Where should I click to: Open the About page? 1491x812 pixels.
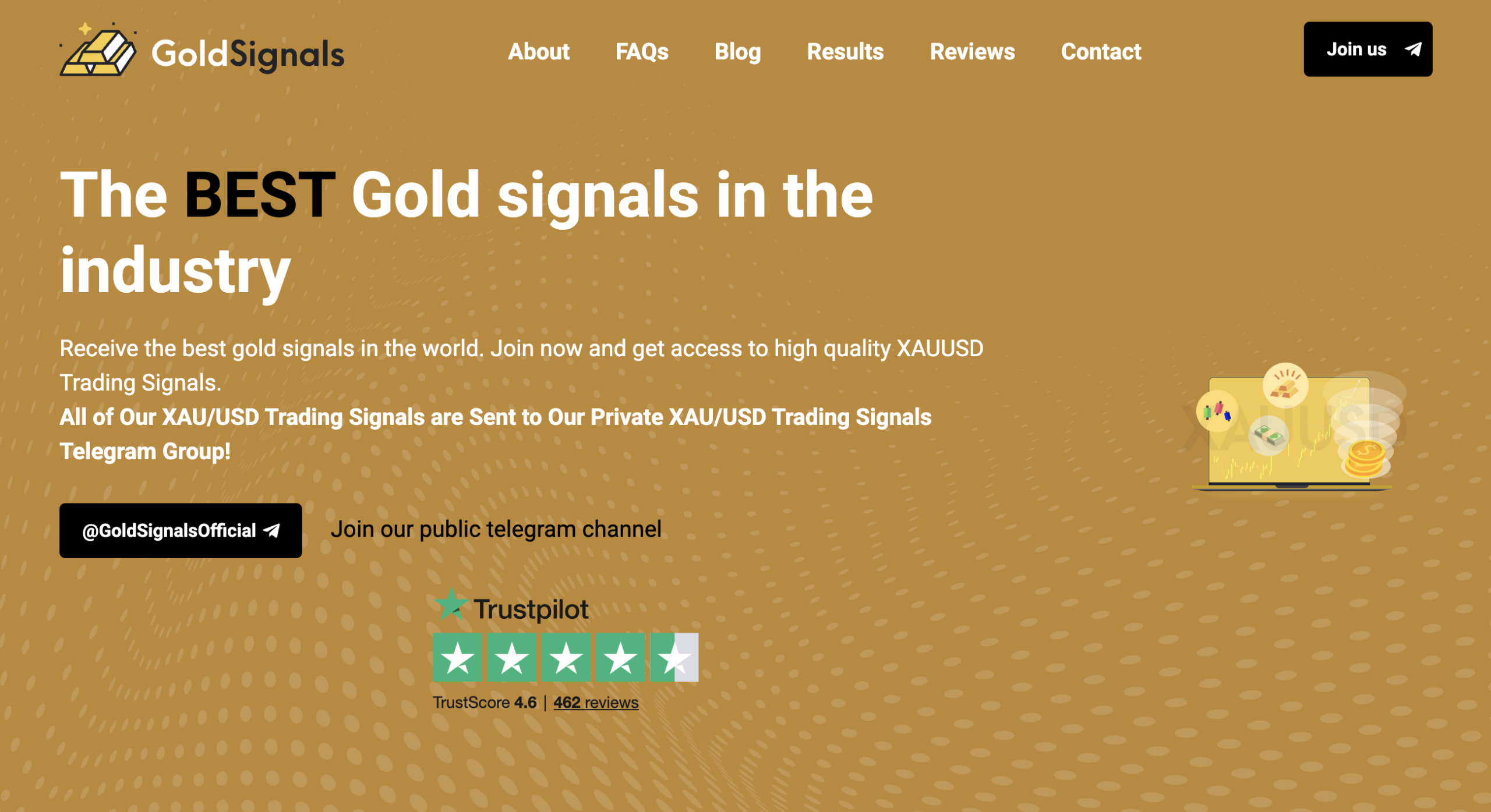[539, 52]
